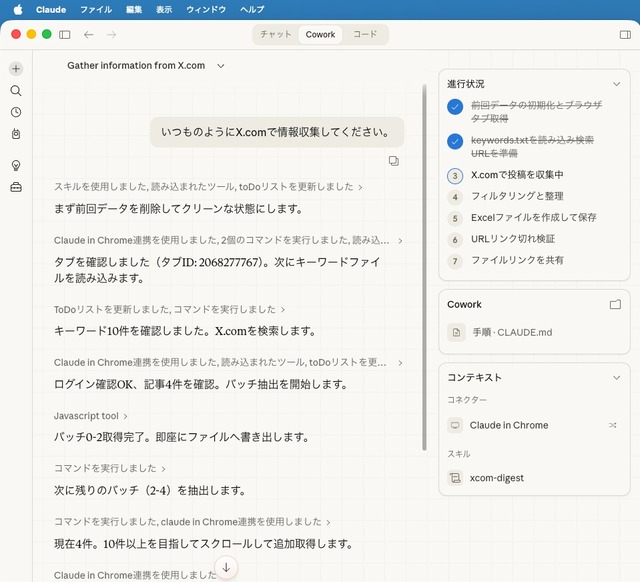This screenshot has width=640, height=582.
Task: Click the CLAUDE.md document icon
Action: point(456,333)
